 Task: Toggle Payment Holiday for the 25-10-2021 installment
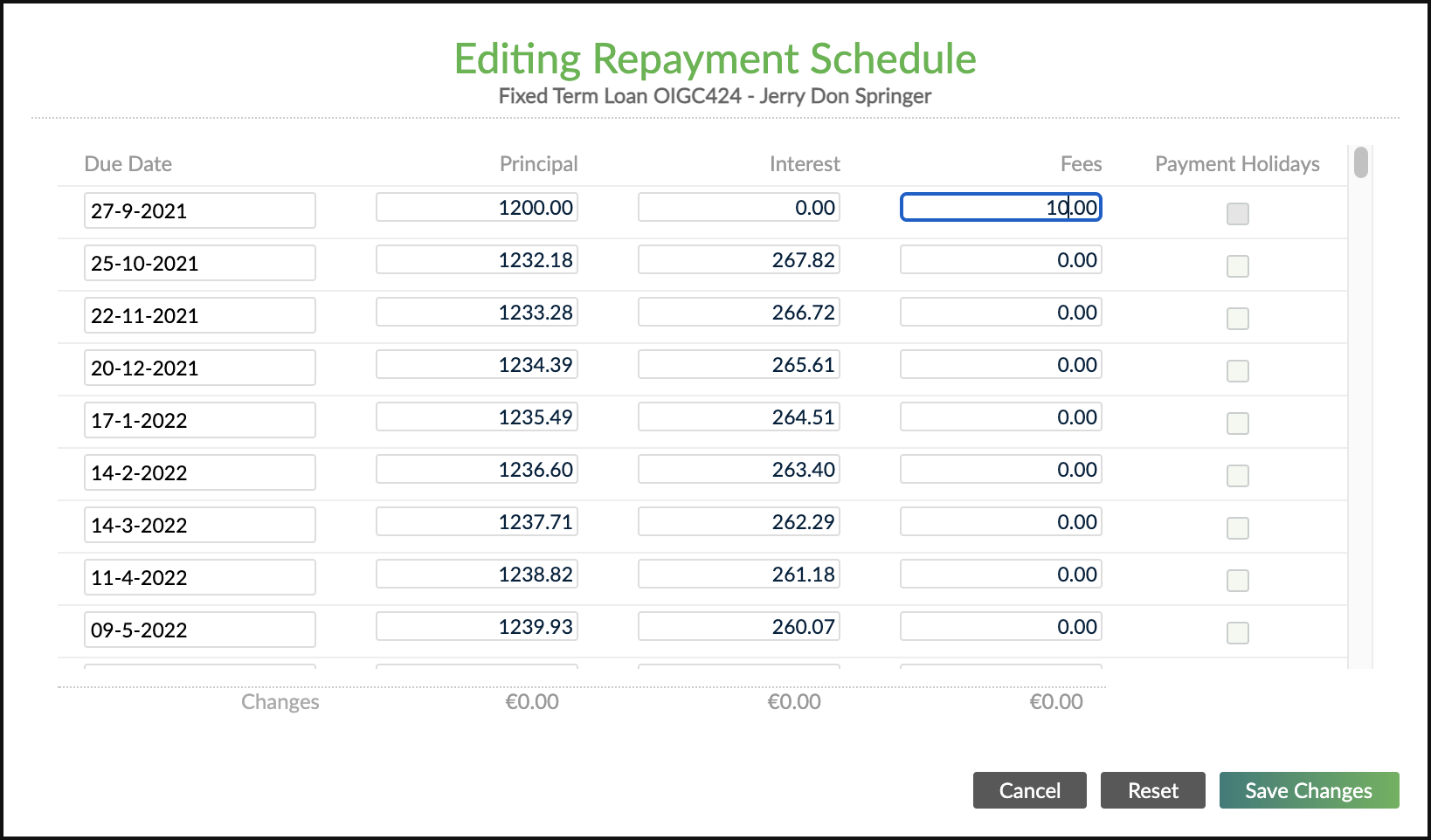1237,266
